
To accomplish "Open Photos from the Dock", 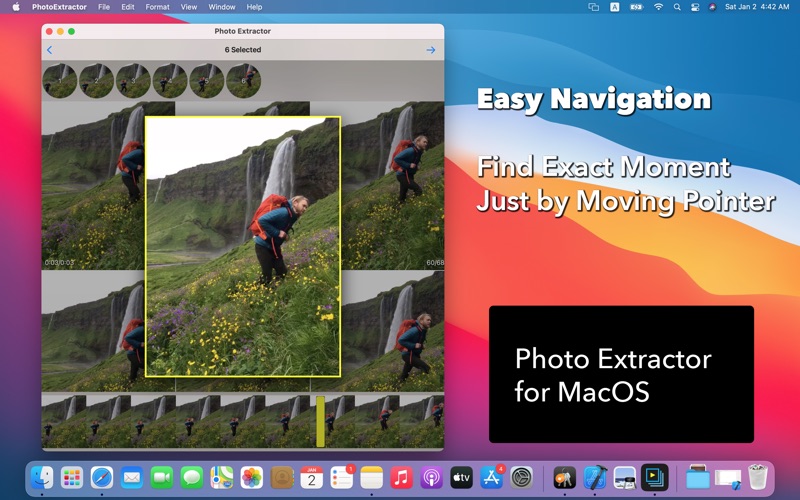I will tap(252, 478).
